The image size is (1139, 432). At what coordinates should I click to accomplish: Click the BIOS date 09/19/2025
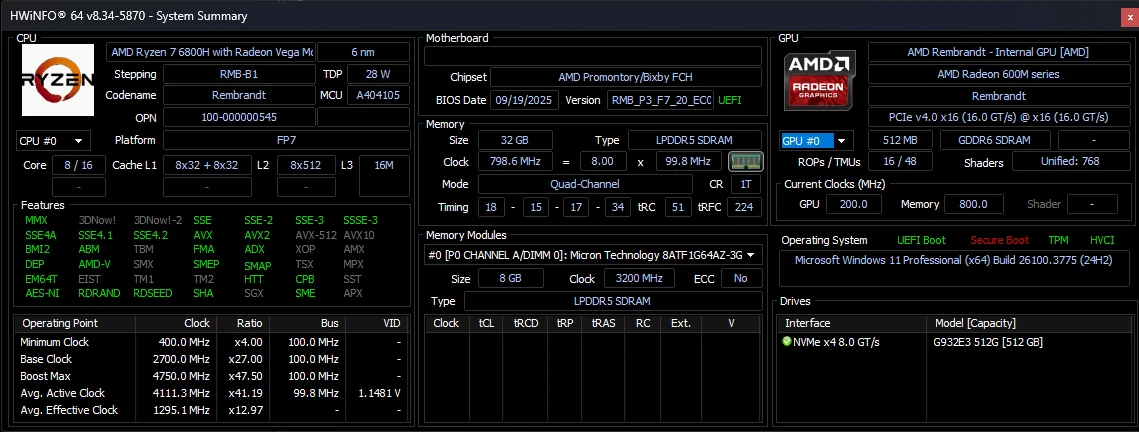[x=524, y=100]
